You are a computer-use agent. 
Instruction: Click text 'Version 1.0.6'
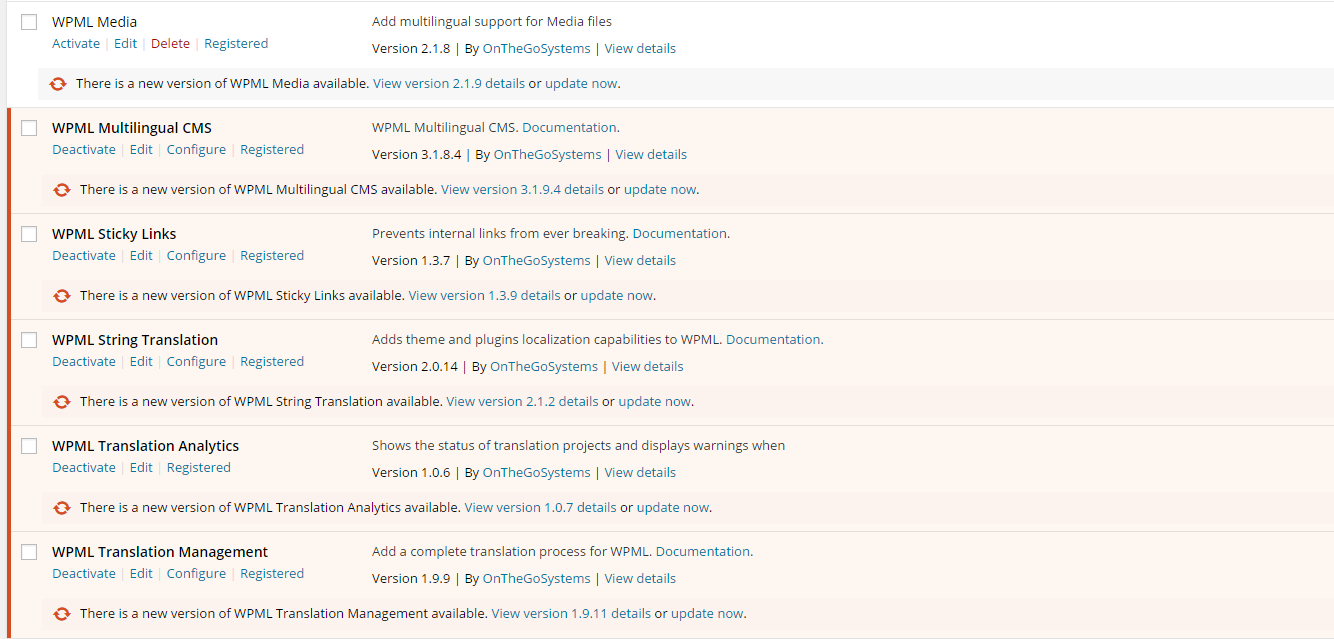pyautogui.click(x=411, y=473)
